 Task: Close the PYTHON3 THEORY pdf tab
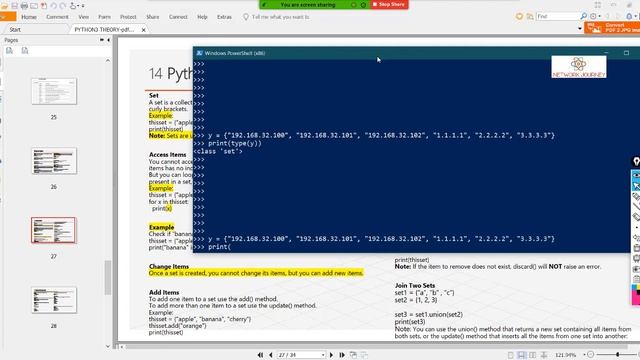144,30
